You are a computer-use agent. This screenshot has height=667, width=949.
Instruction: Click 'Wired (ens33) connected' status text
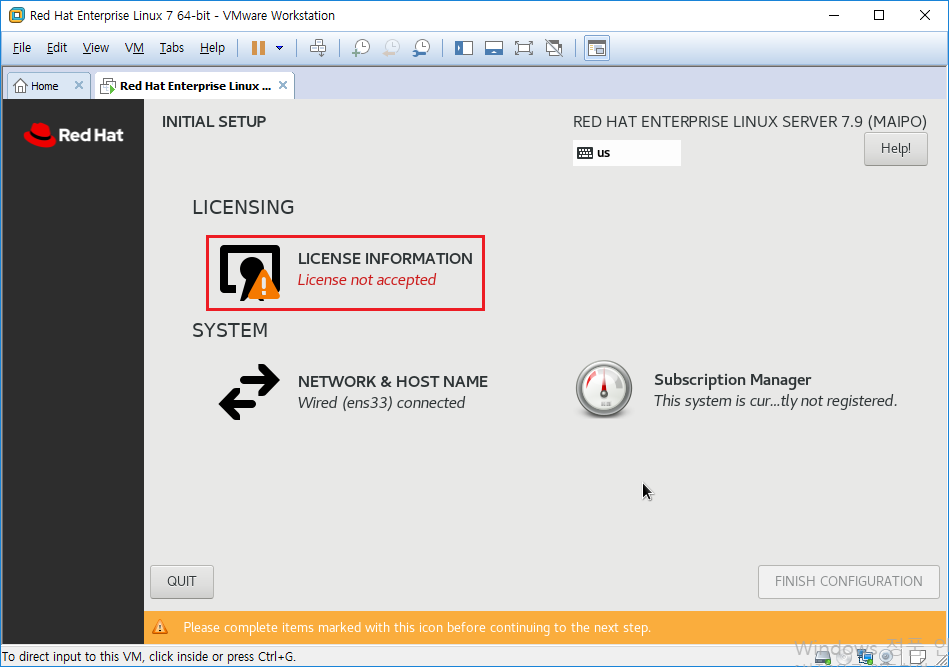[x=381, y=402]
